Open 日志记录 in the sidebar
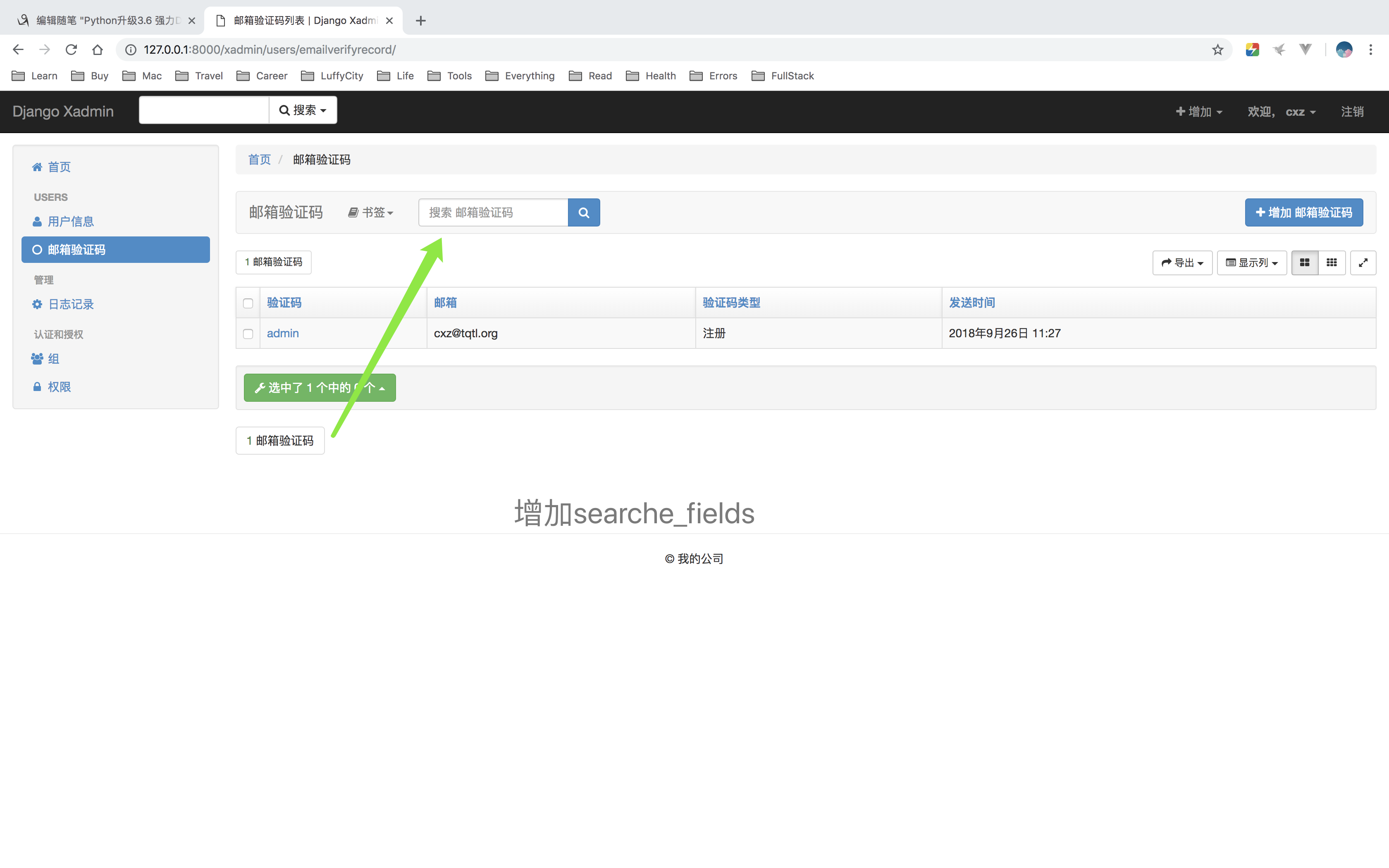Viewport: 1389px width, 868px height. point(70,304)
